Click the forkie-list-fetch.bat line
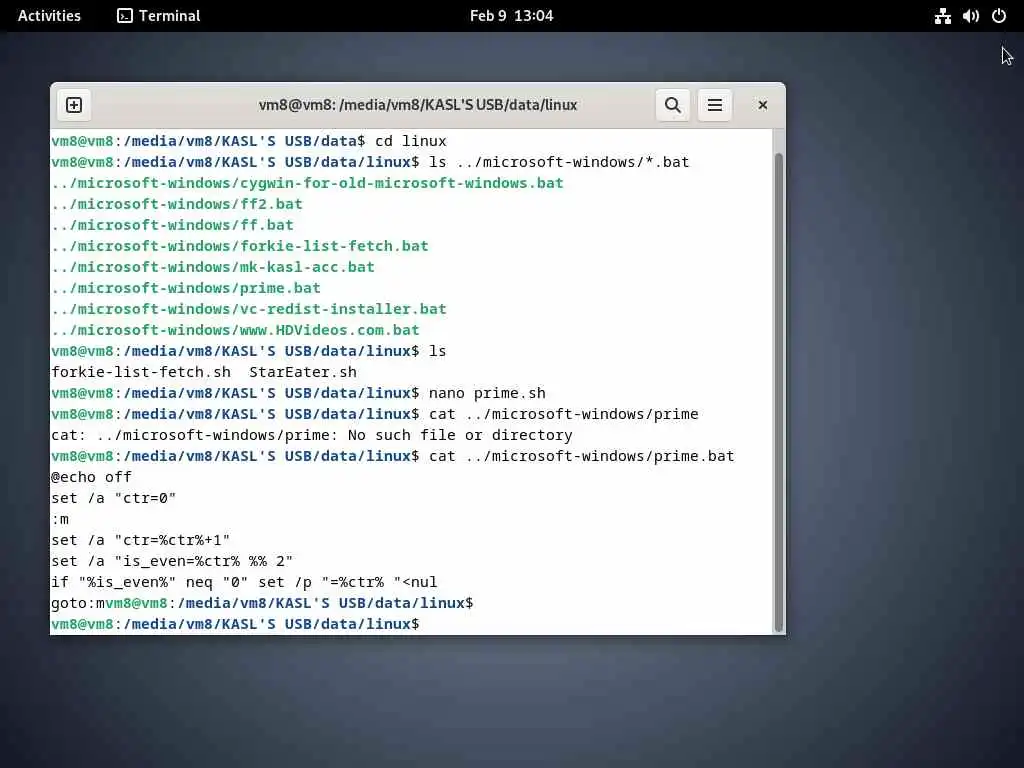 (x=240, y=246)
